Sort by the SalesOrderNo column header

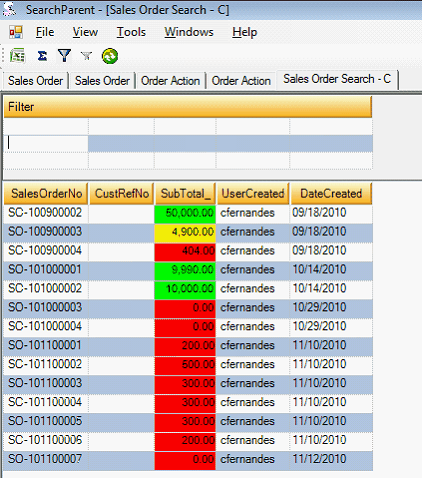coord(46,193)
